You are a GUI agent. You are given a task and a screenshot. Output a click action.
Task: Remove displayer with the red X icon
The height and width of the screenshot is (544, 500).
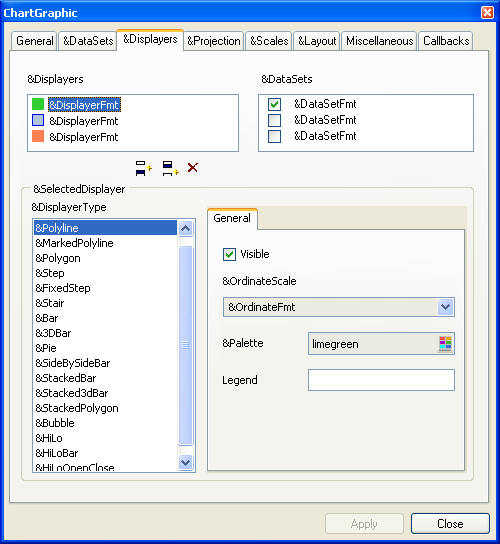point(193,168)
